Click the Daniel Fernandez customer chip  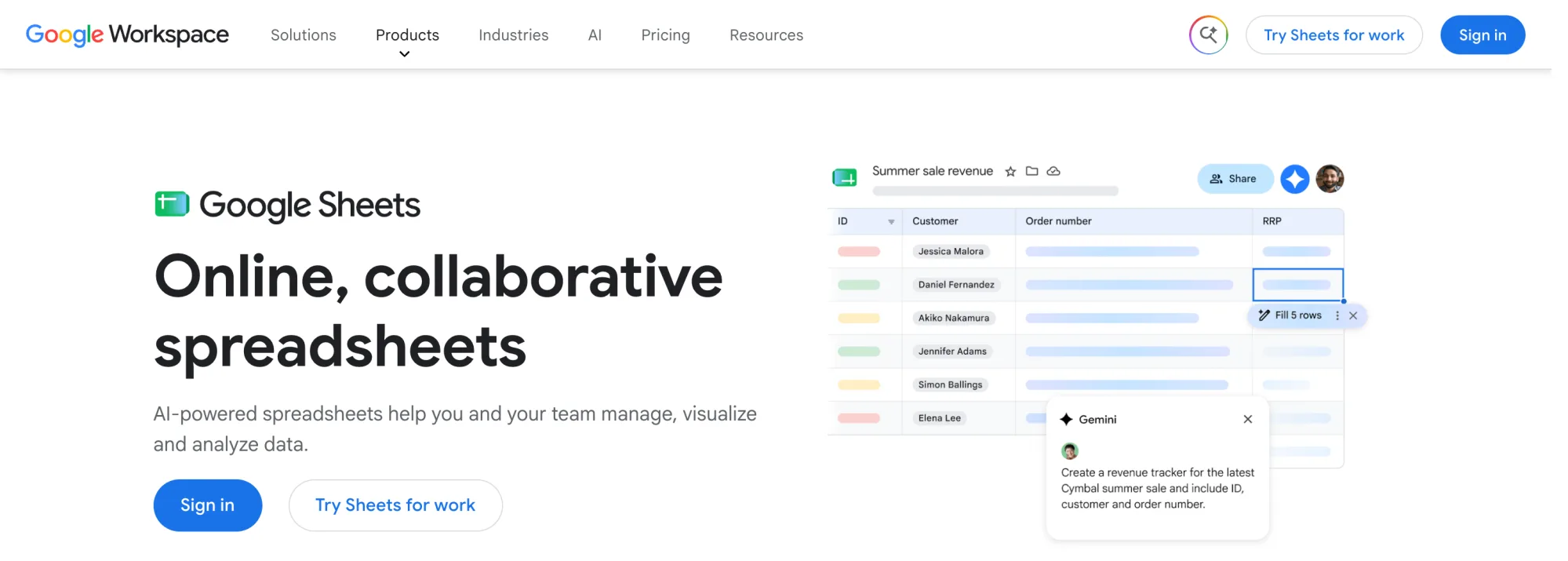(x=956, y=285)
